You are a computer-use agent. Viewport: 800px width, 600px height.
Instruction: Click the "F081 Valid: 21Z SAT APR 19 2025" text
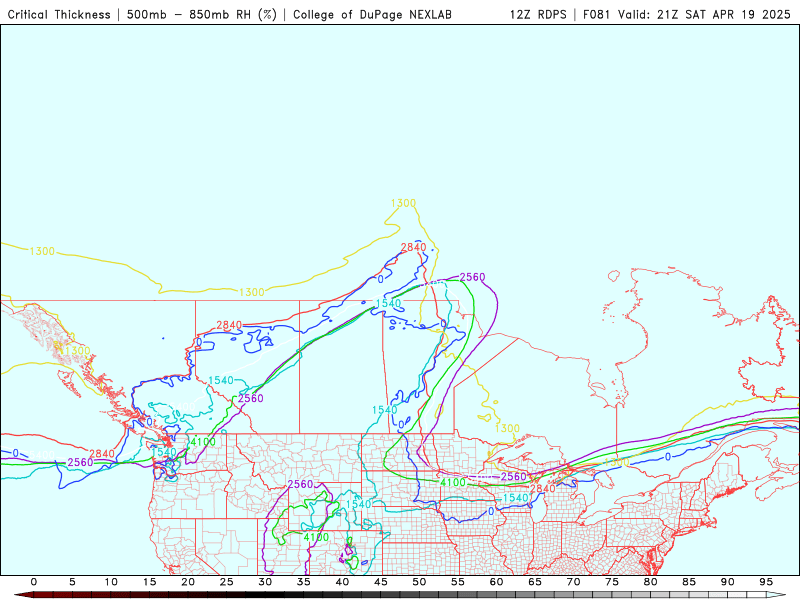click(686, 15)
